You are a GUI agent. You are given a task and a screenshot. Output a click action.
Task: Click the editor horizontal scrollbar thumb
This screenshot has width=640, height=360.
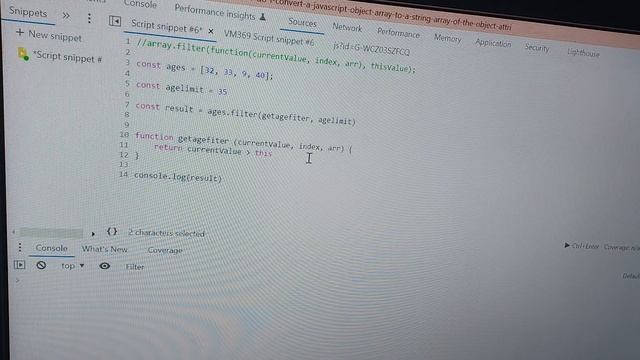point(51,233)
